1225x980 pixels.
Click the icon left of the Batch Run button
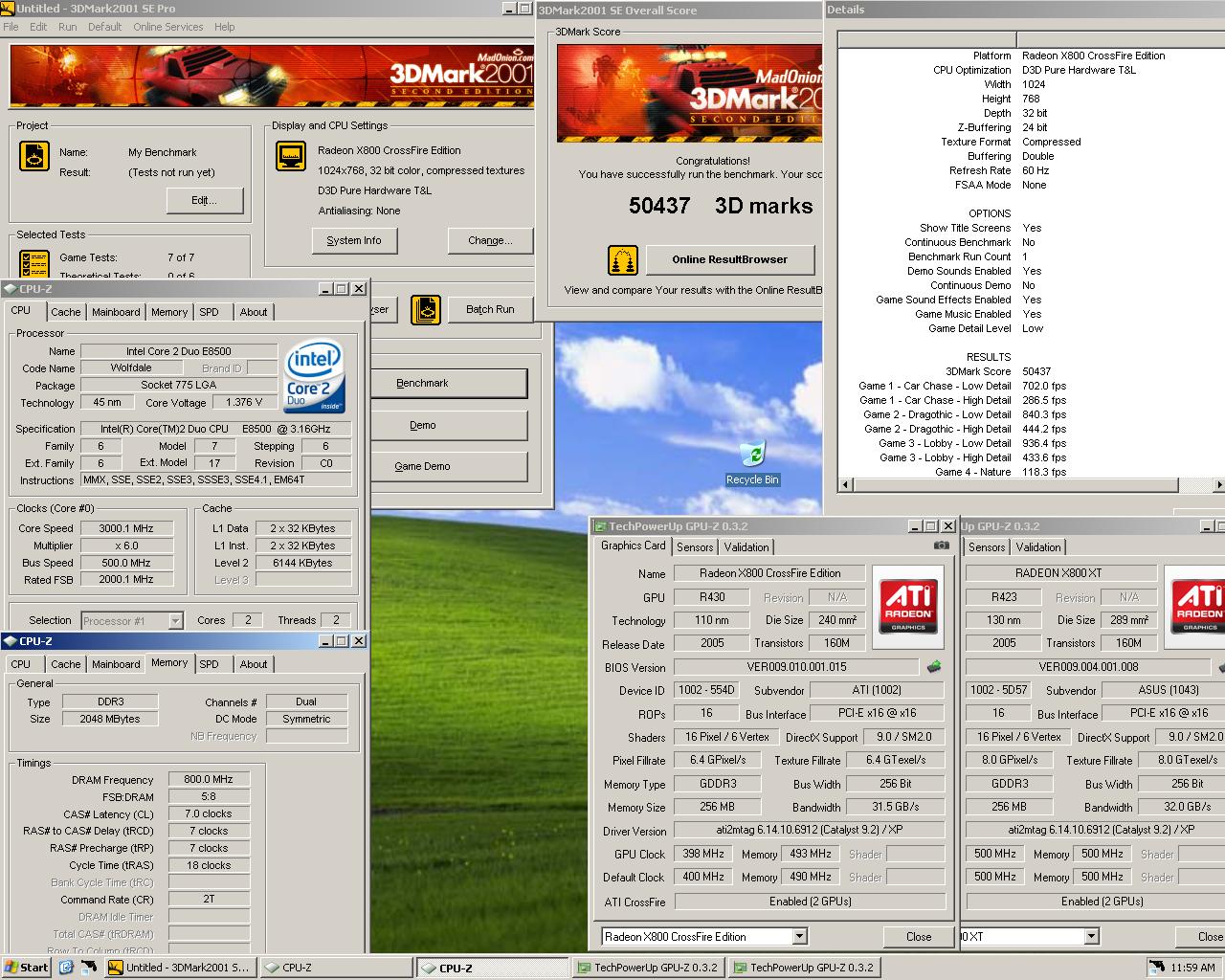pyautogui.click(x=426, y=309)
